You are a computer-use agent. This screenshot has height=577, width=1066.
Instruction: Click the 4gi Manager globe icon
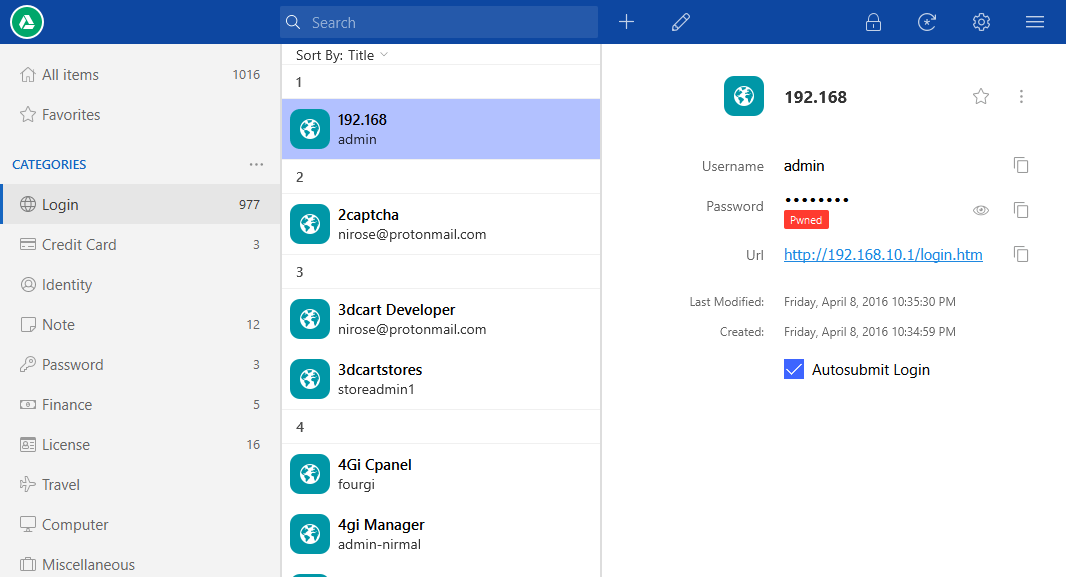click(x=310, y=534)
